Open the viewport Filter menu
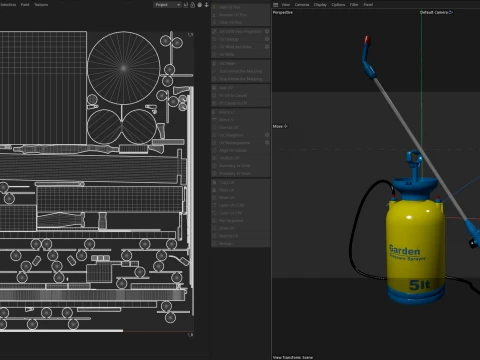 [x=354, y=5]
